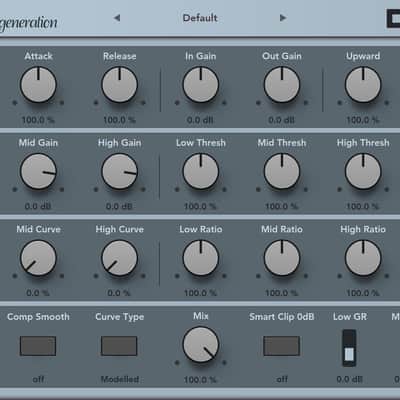Click the Upward knob
The image size is (400, 400).
363,85
